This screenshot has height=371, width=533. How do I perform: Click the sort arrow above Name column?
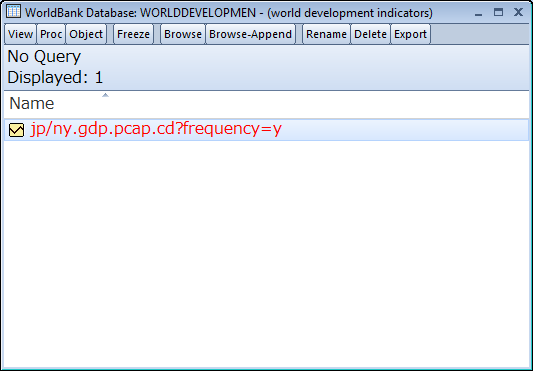[105, 95]
